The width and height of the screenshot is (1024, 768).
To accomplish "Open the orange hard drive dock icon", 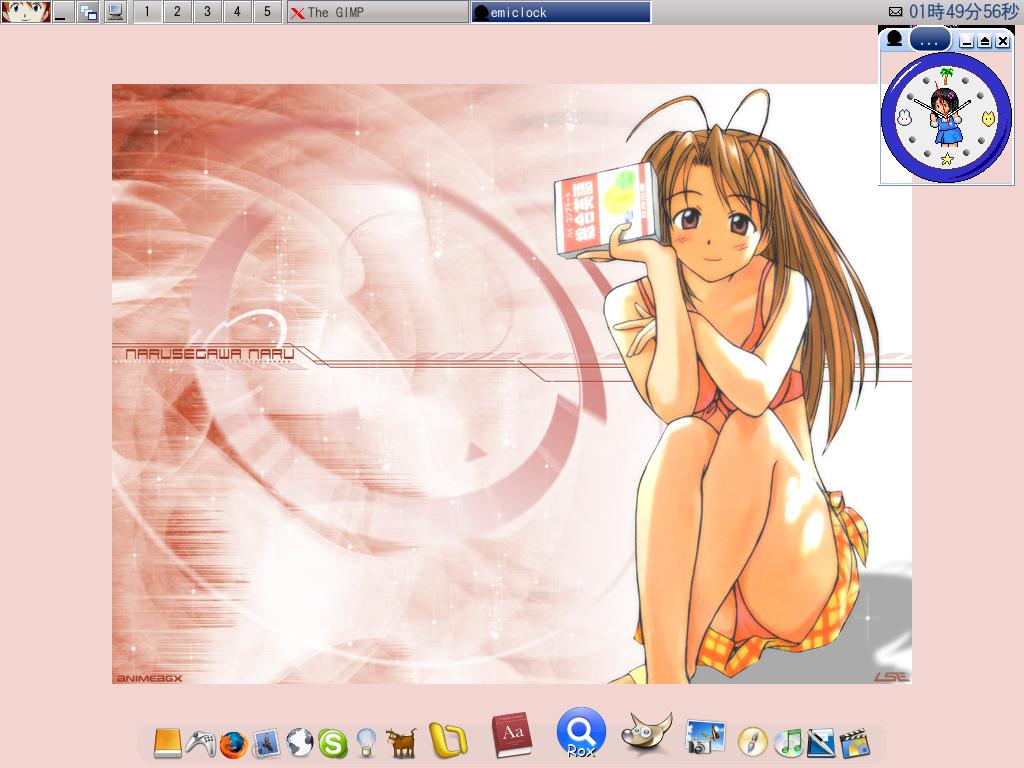I will (168, 743).
